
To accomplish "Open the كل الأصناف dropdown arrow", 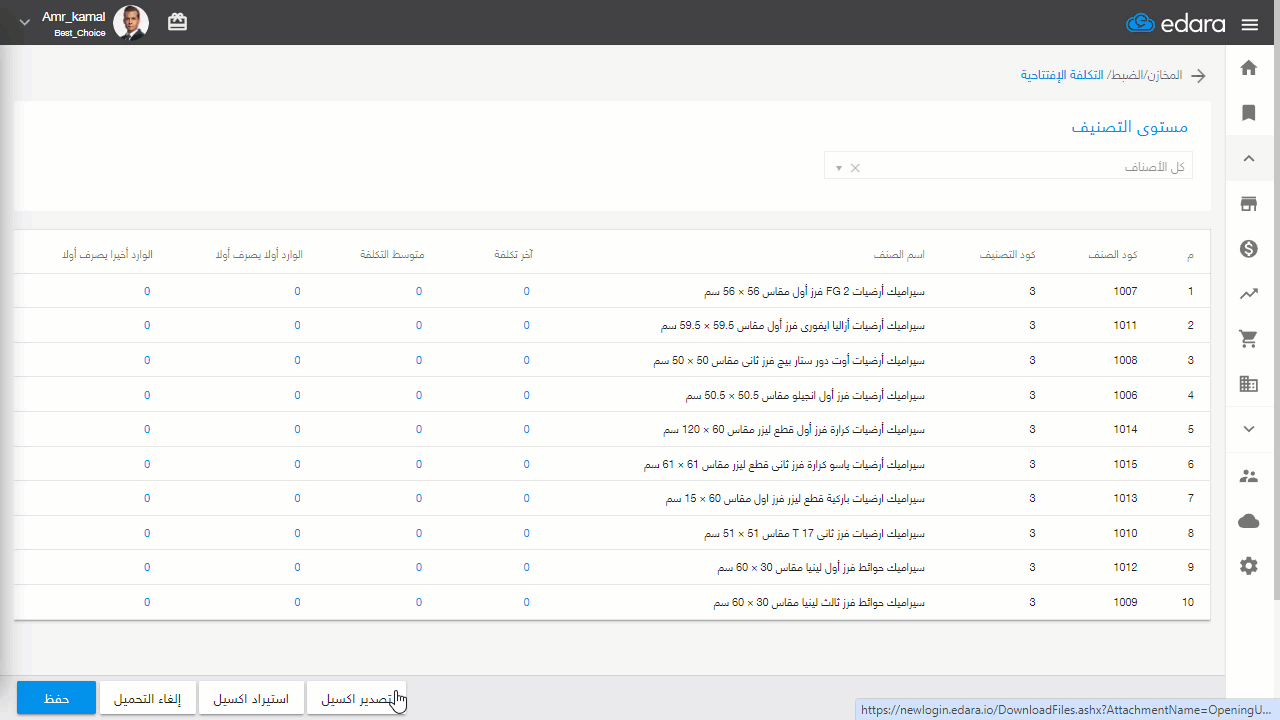I will (838, 168).
